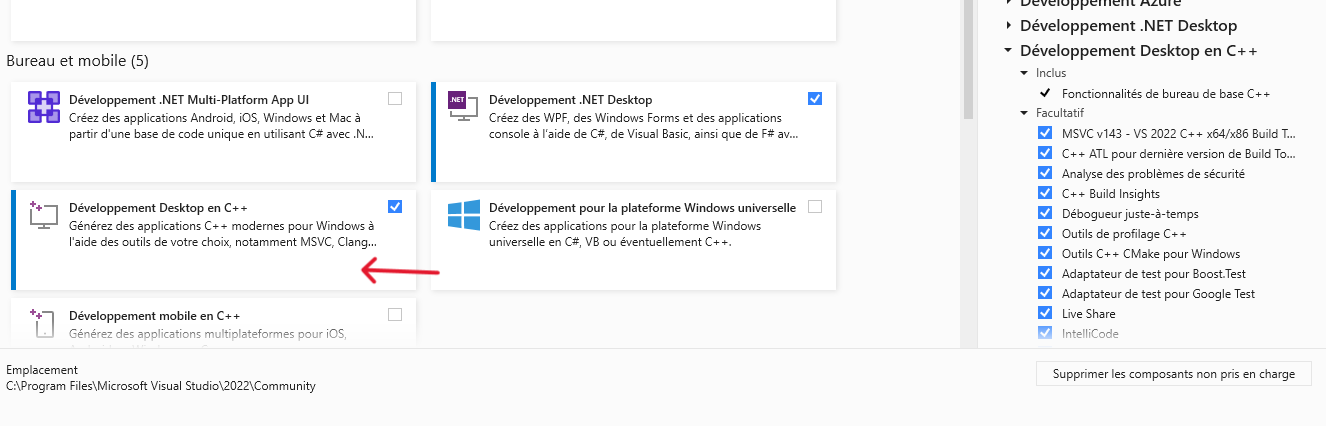Collapse Développement Desktop en C++ details arrow
This screenshot has height=426, width=1326.
[1009, 51]
